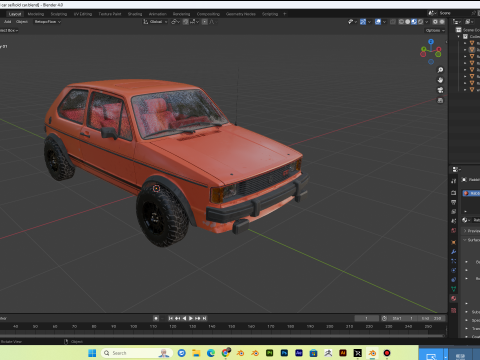Click the viewport zoom navigation icon
This screenshot has width=480, height=360.
pyautogui.click(x=440, y=70)
